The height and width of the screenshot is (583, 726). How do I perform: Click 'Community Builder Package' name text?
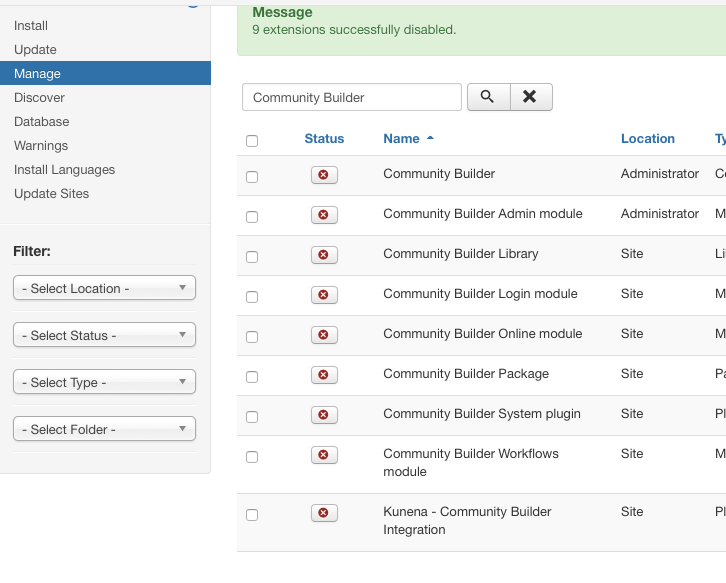click(x=466, y=374)
